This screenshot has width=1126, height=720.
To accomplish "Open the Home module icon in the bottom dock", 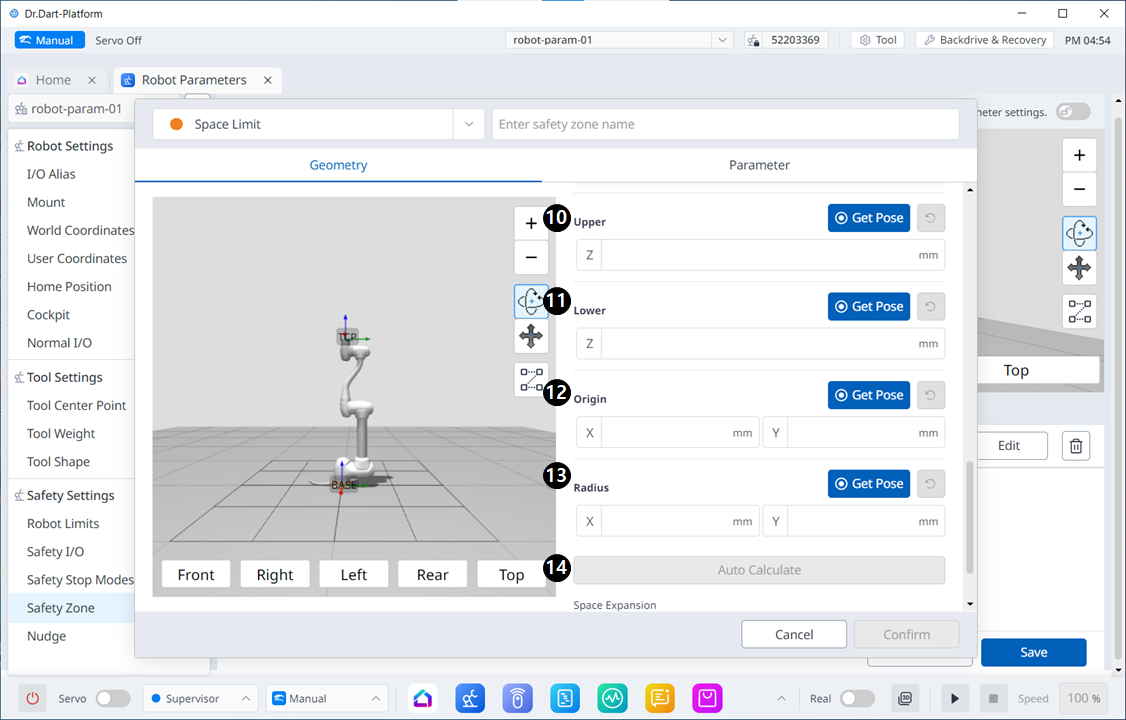I will click(423, 698).
